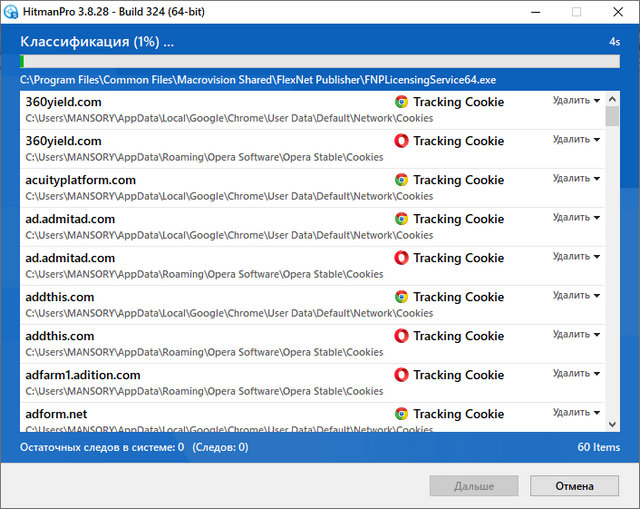Image resolution: width=640 pixels, height=509 pixels.
Task: Open the Удалить dropdown for first 360yield.com
Action: 576,100
